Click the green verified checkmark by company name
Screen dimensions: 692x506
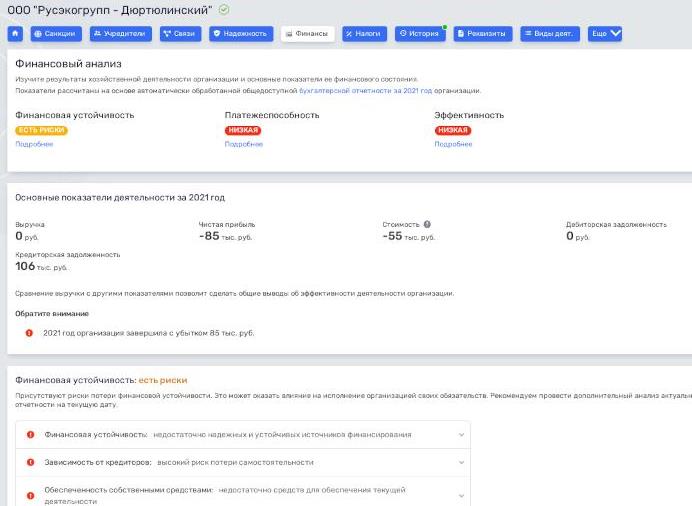(x=224, y=10)
